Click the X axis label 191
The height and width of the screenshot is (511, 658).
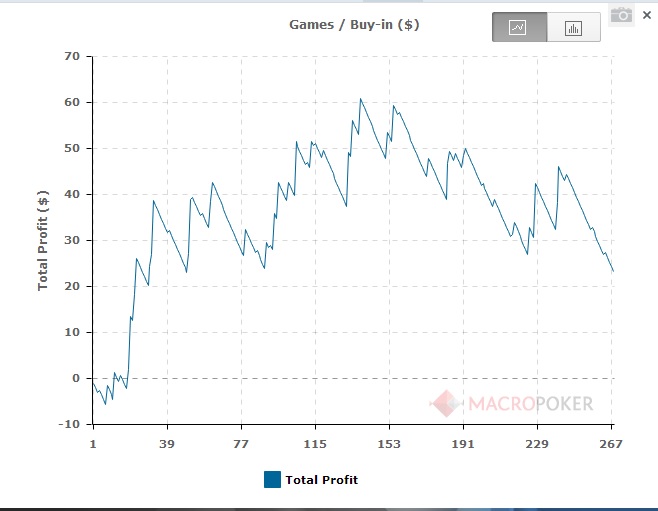tap(463, 444)
